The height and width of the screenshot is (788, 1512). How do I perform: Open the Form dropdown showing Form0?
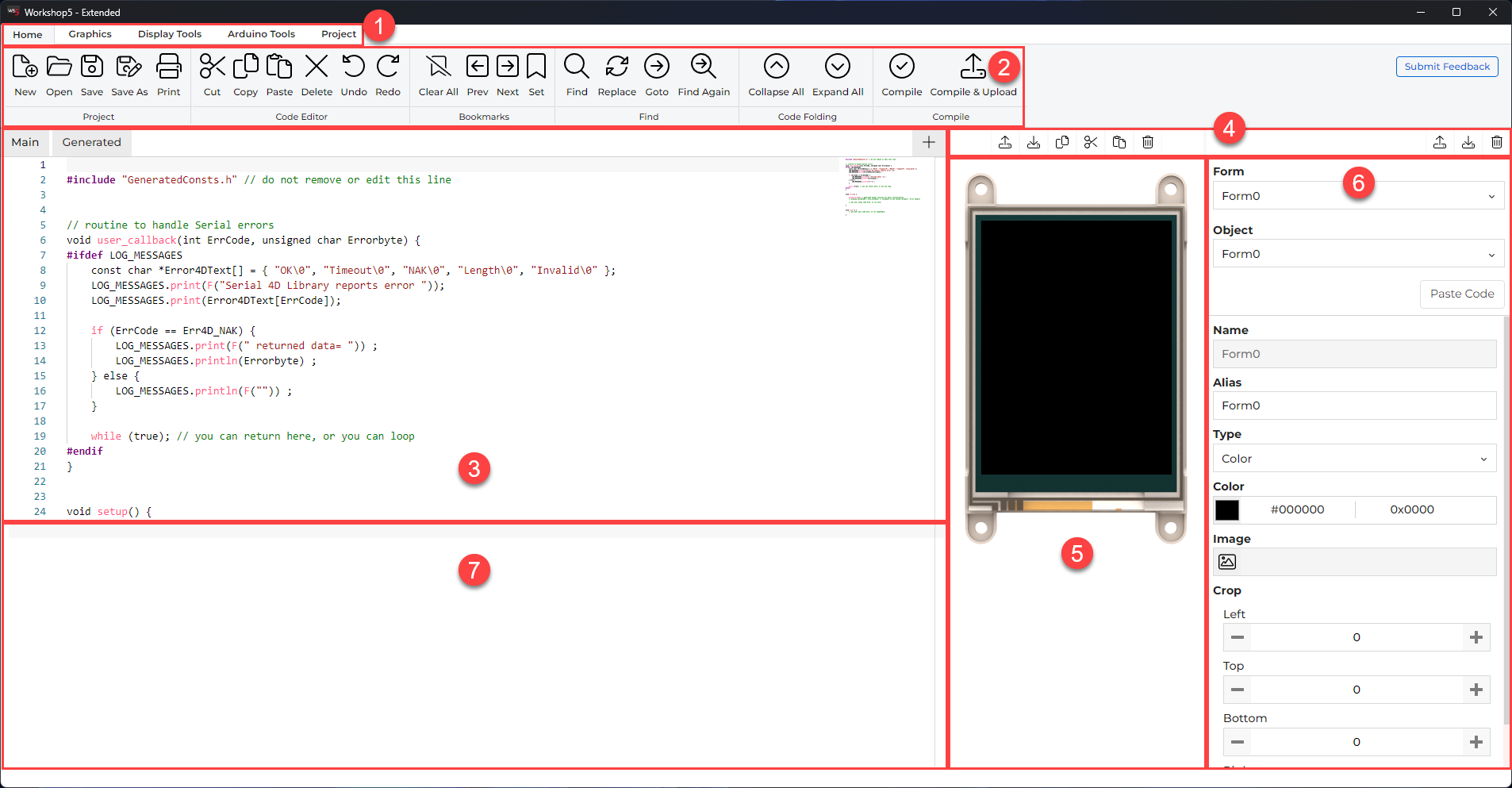pos(1358,196)
